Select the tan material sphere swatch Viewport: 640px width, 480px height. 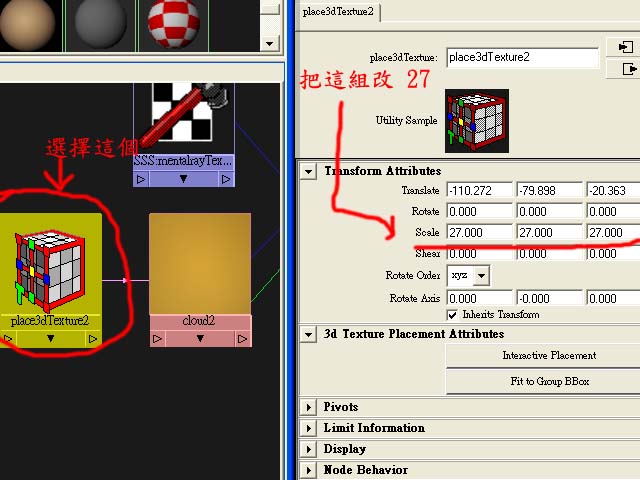(x=27, y=24)
